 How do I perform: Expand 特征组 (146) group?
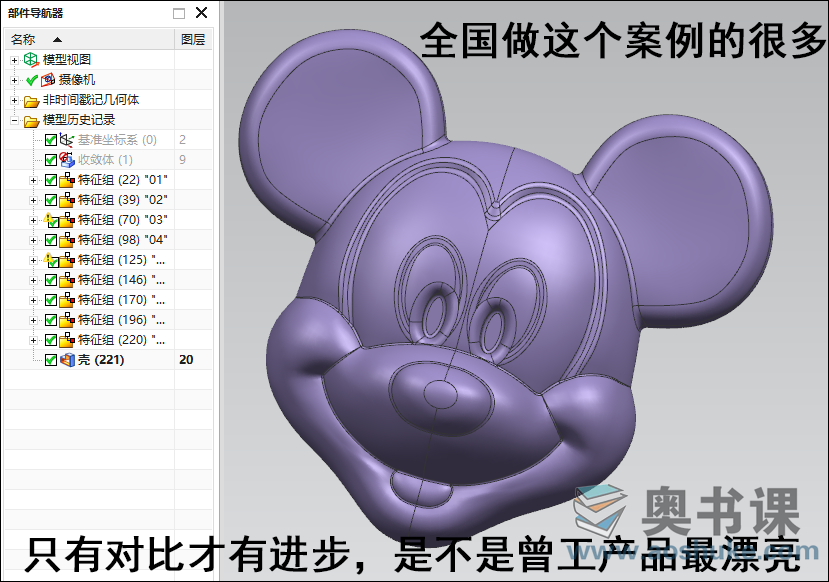(x=33, y=281)
